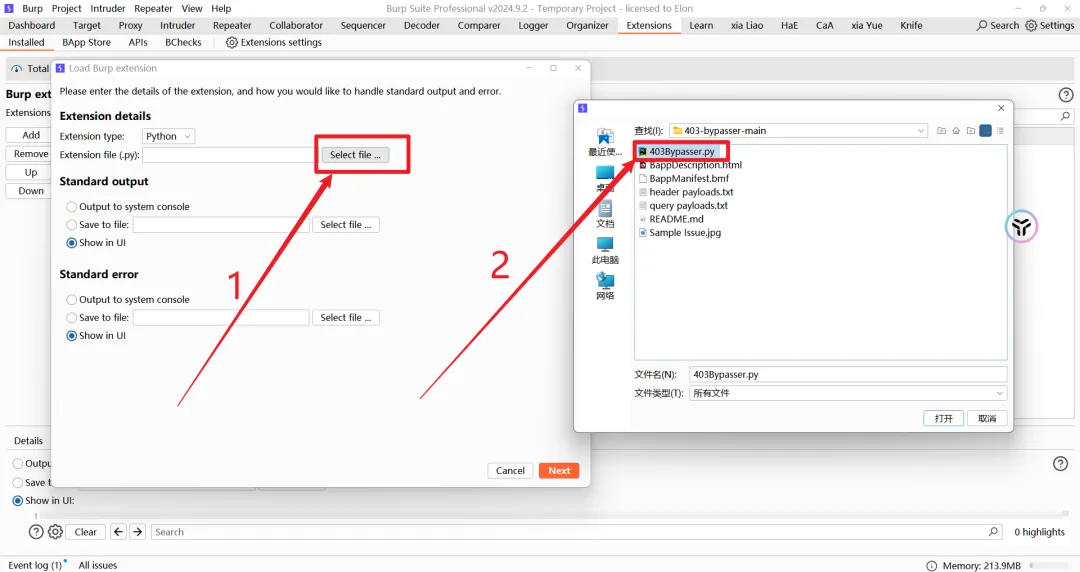Select Standard error 'Output to system console'
The image size is (1080, 572).
(72, 300)
